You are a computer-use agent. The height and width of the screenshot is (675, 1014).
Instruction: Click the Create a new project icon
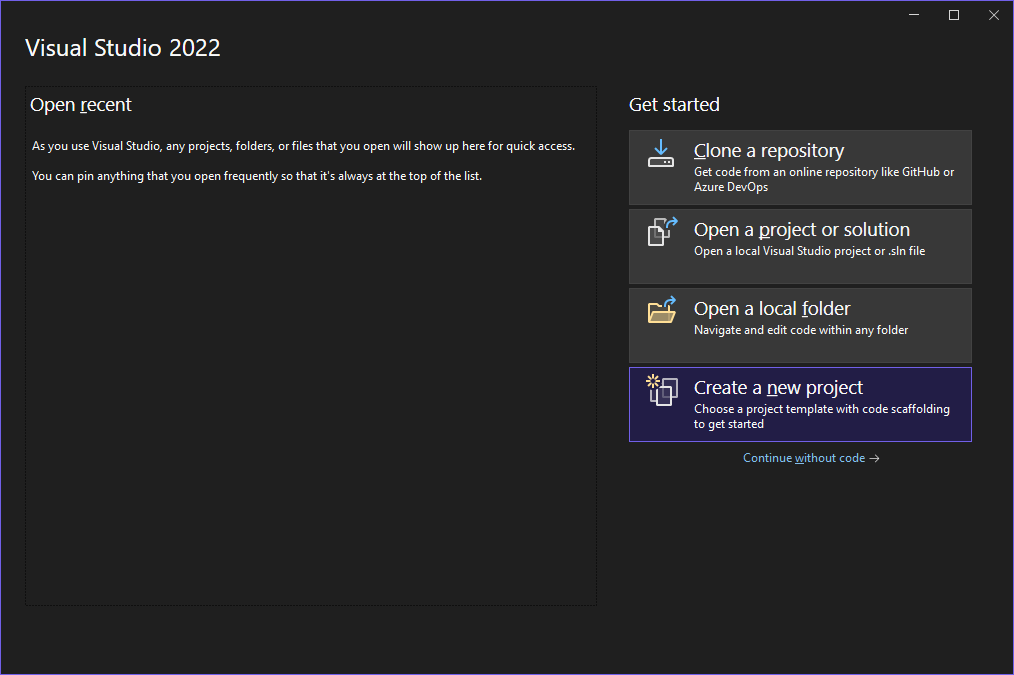coord(662,390)
